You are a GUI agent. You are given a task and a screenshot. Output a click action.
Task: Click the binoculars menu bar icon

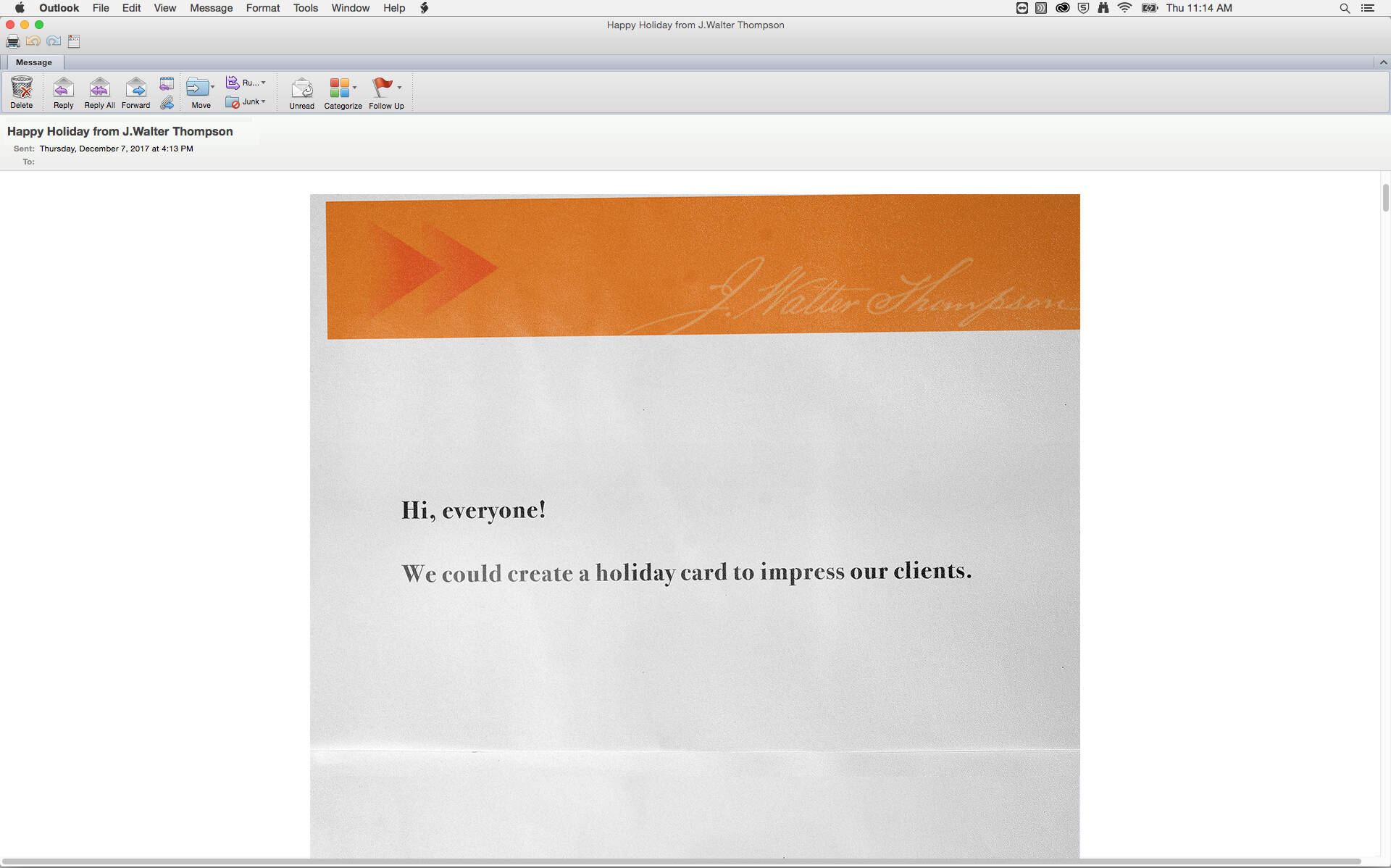1103,8
